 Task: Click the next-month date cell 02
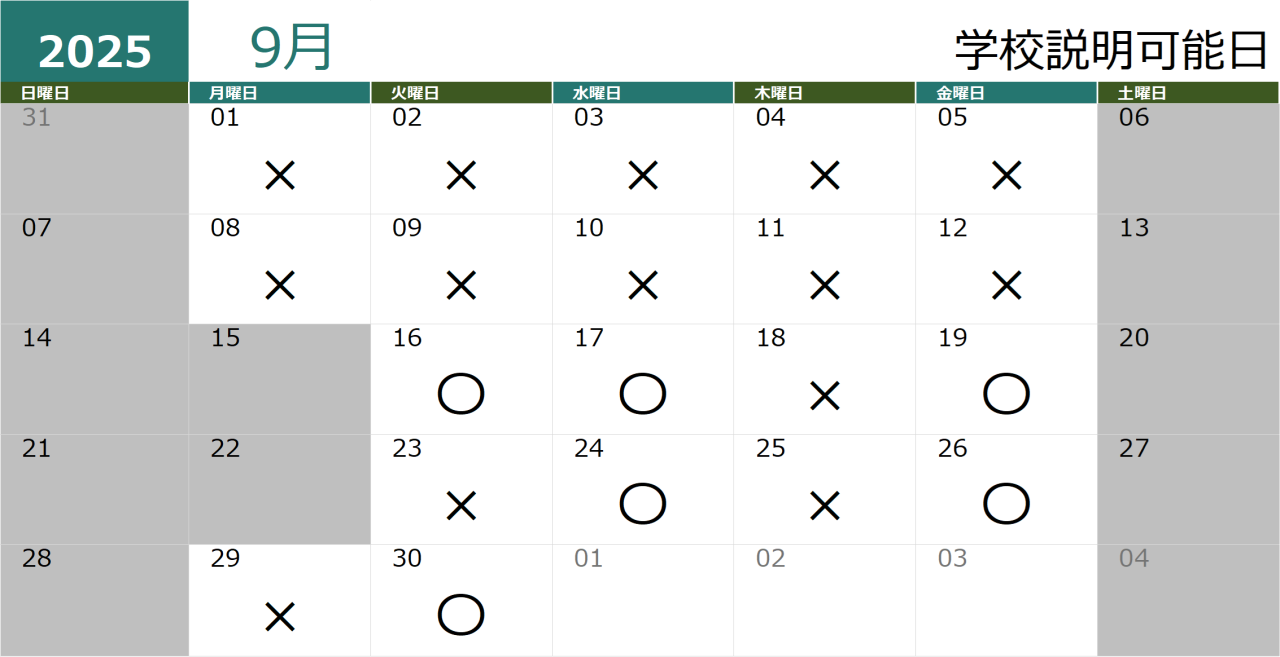824,600
